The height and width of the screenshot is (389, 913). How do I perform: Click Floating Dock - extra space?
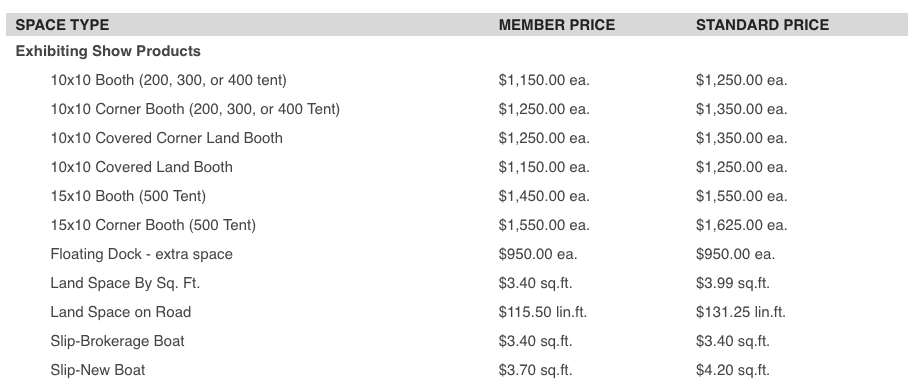[x=141, y=254]
